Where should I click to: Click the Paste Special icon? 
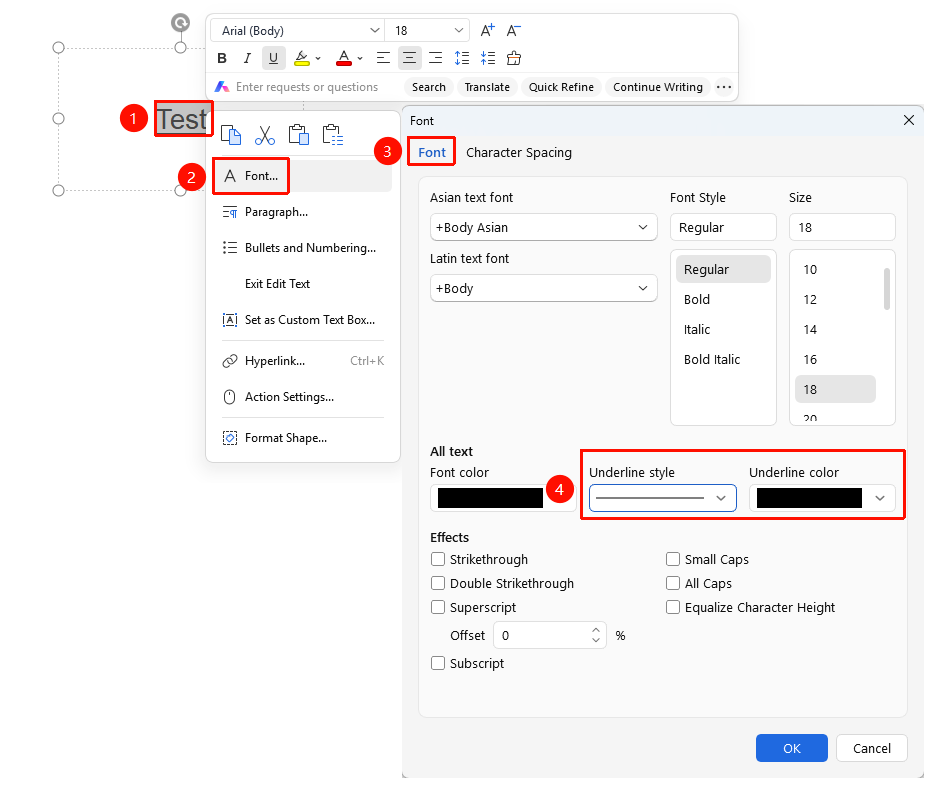click(x=333, y=135)
